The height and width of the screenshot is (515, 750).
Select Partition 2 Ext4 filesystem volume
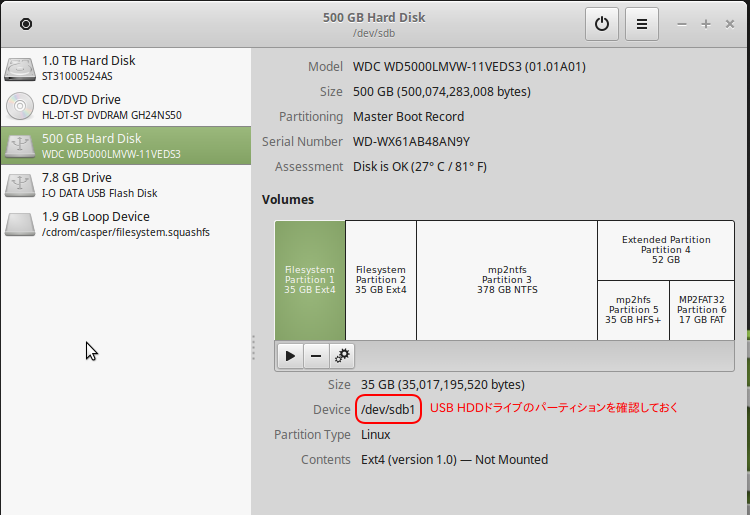pos(381,280)
